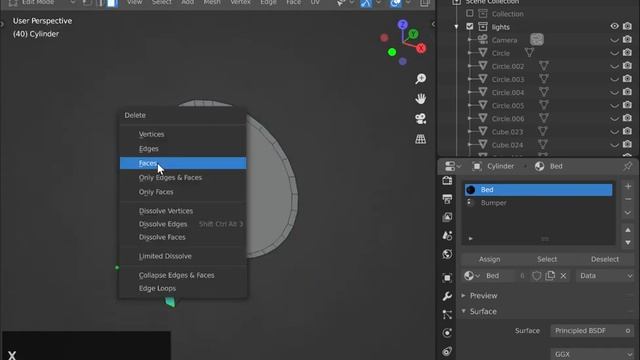Choose Only Faces in Delete menu
The height and width of the screenshot is (360, 640).
pos(183,192)
